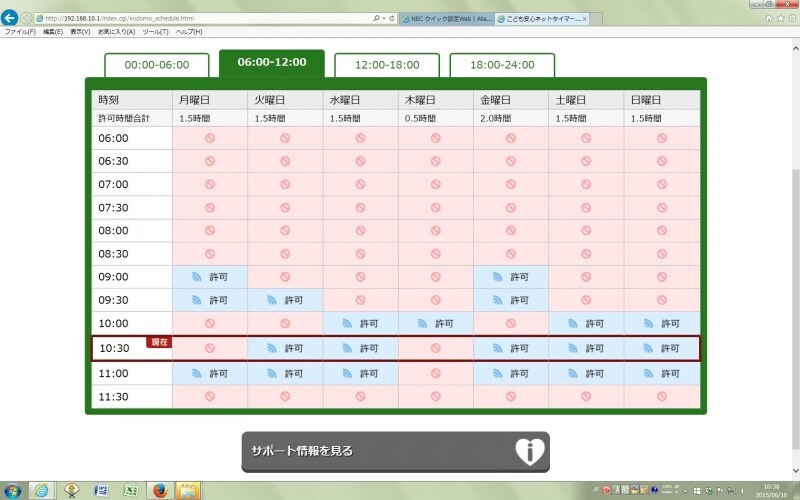Toggle Tuesday 09:30 permitted cell
The width and height of the screenshot is (800, 500).
285,300
